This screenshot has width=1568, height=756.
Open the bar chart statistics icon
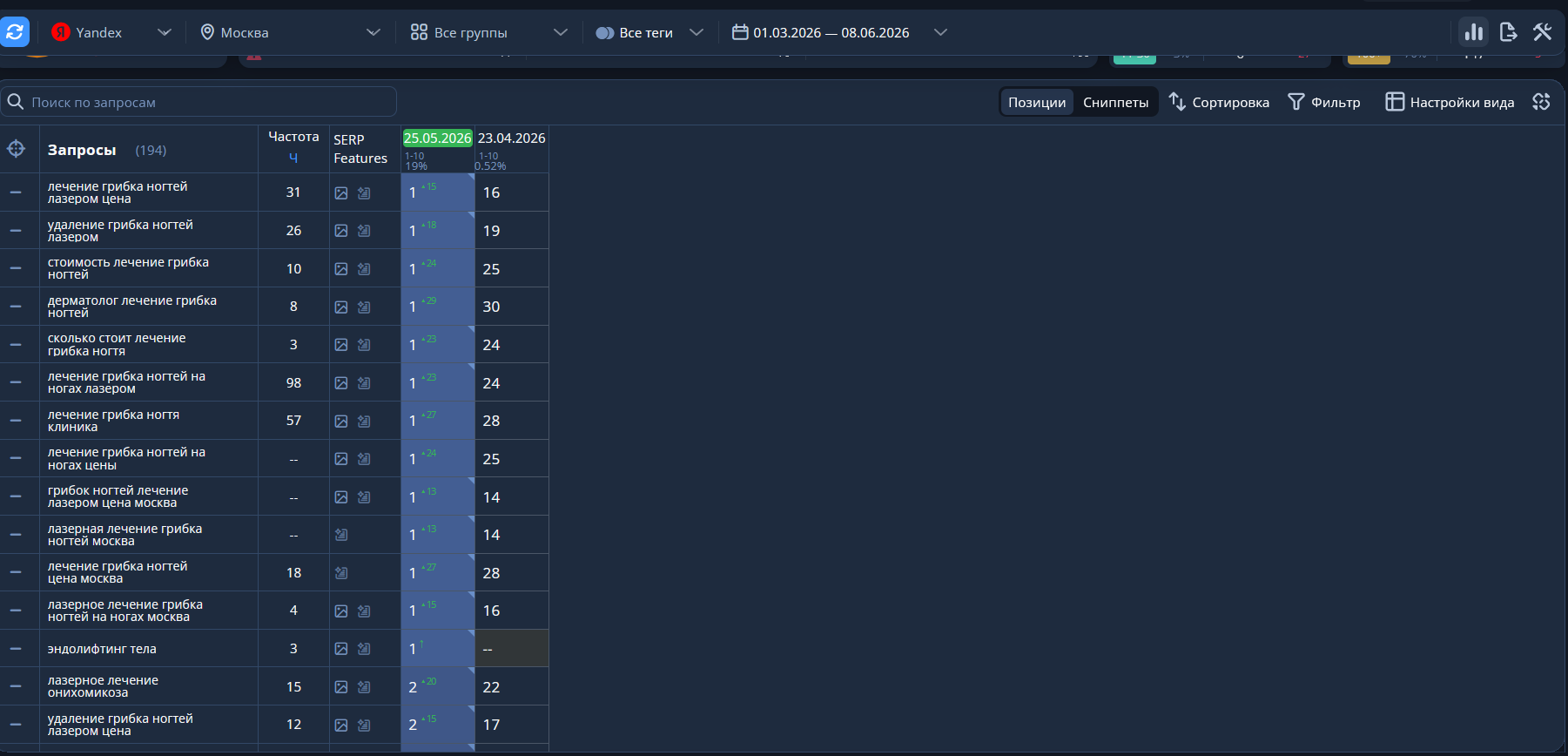pos(1474,32)
